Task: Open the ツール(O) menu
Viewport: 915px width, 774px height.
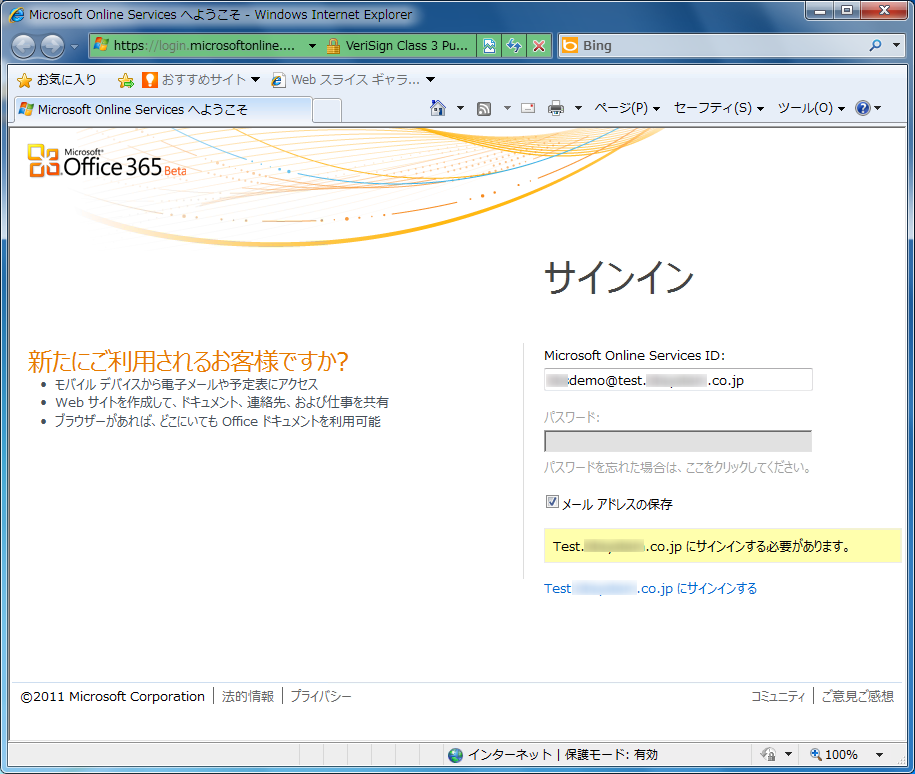Action: coord(811,108)
